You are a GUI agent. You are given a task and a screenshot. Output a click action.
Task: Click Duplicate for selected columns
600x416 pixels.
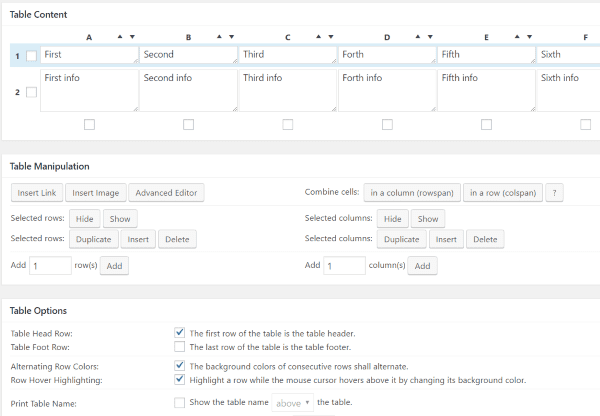coord(401,239)
